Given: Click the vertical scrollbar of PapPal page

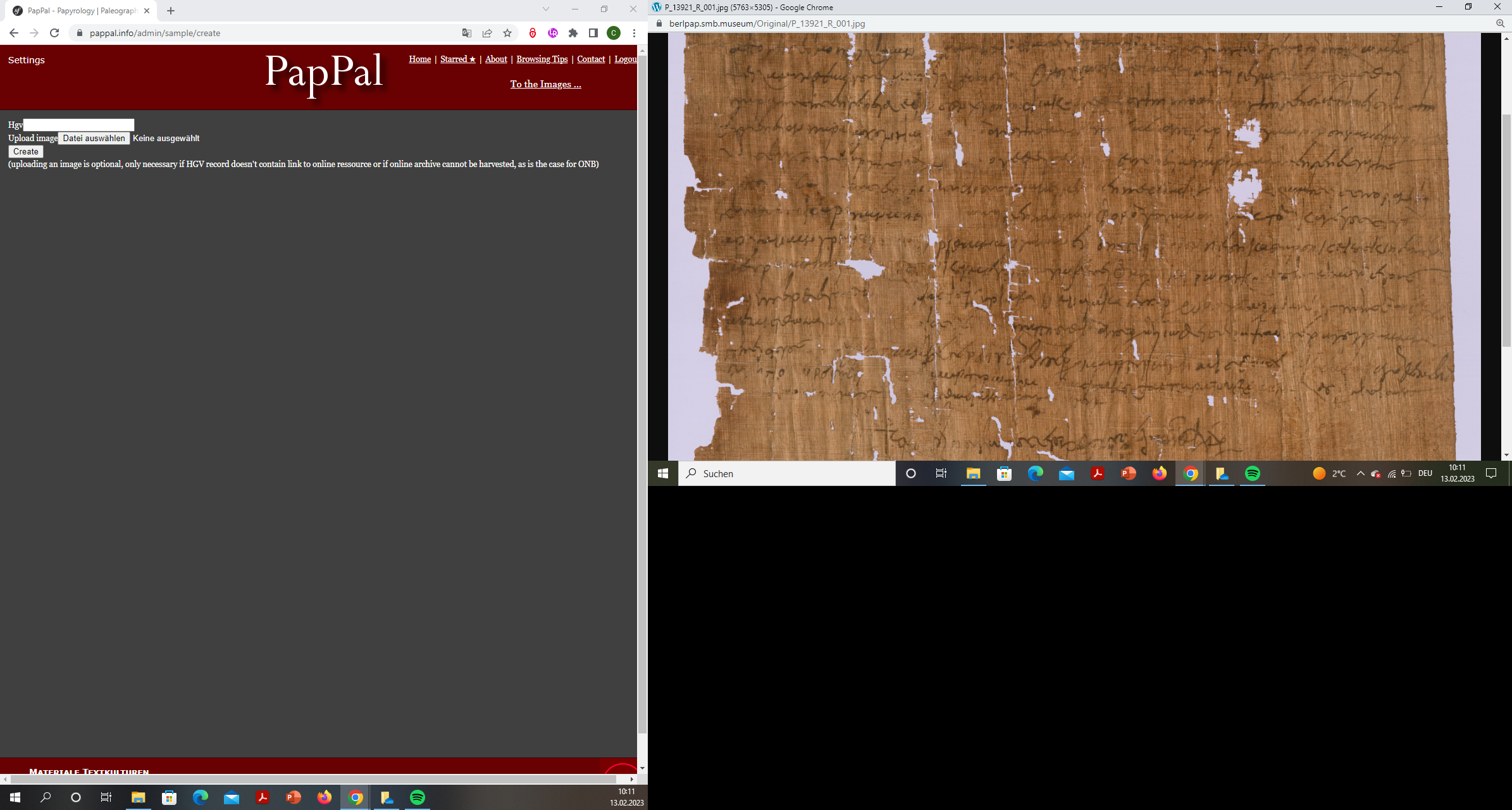Looking at the screenshot, I should 642,396.
